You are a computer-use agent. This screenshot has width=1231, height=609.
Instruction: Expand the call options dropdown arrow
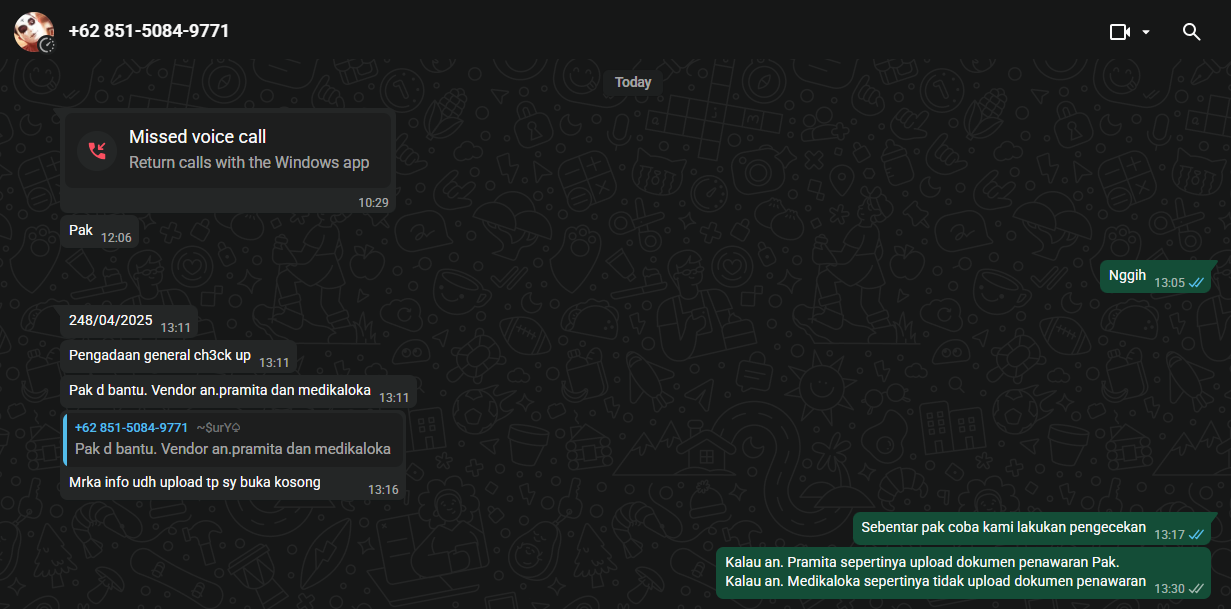point(1146,32)
